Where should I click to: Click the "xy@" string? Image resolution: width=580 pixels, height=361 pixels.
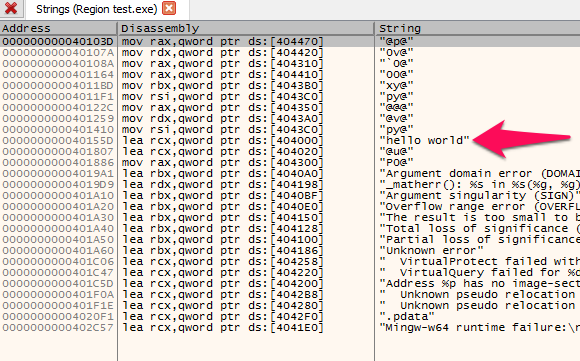click(397, 85)
